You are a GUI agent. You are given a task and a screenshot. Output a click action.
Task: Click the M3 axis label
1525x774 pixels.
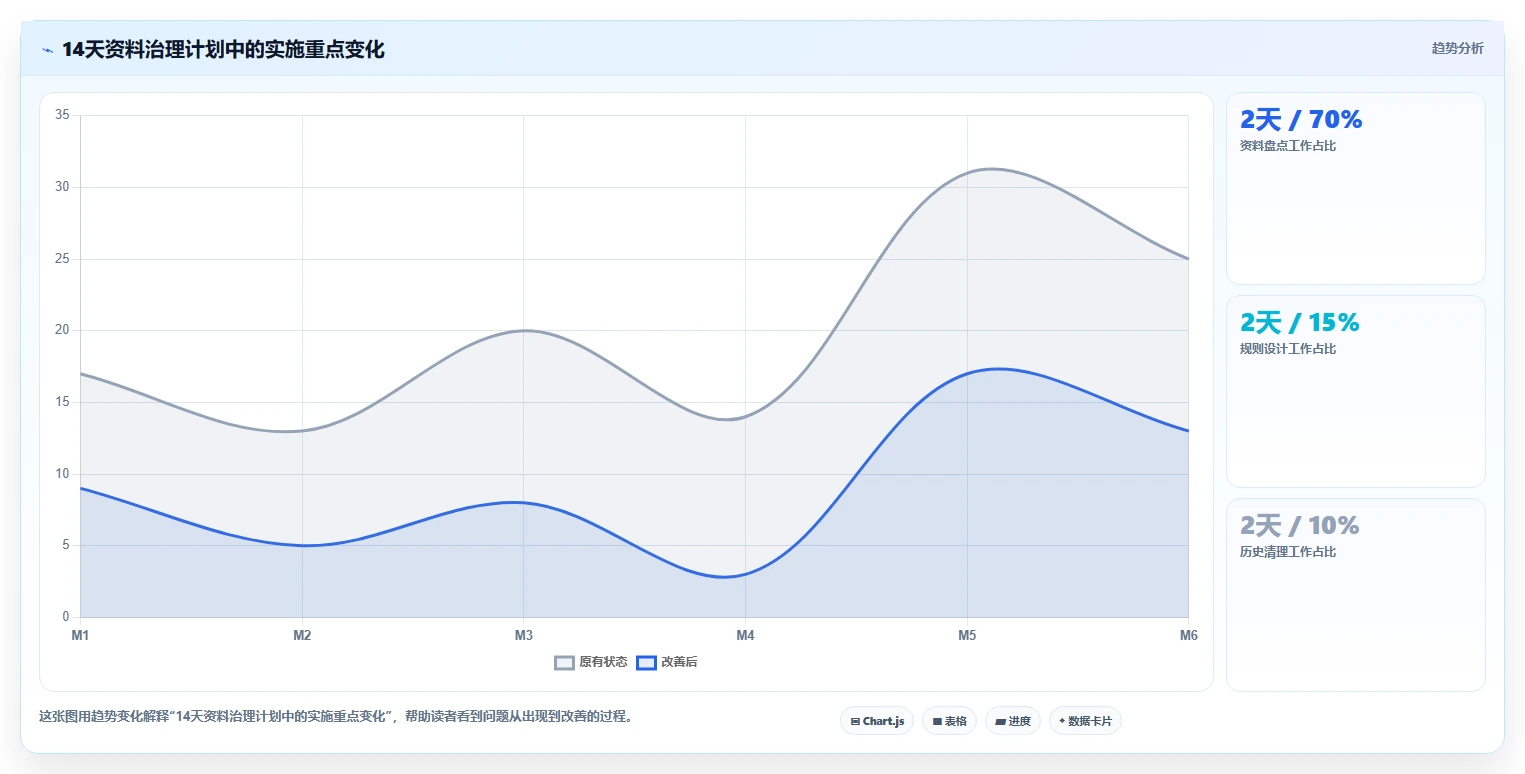(523, 635)
